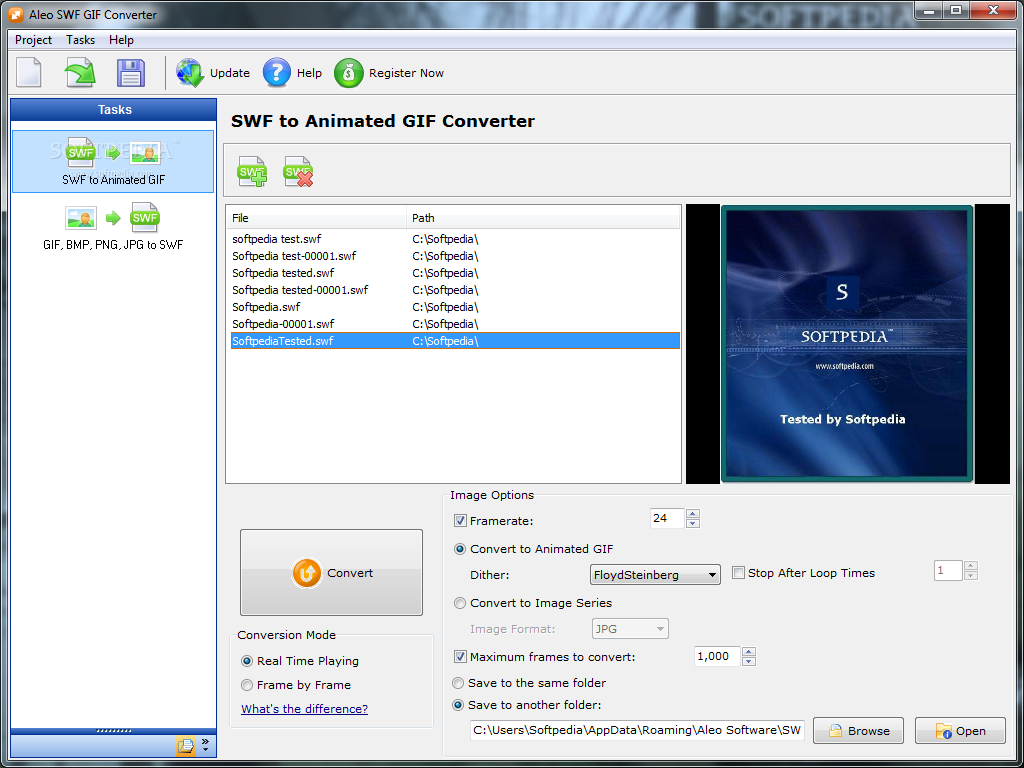Click the Help question mark icon
Image resolution: width=1024 pixels, height=768 pixels.
coord(276,72)
